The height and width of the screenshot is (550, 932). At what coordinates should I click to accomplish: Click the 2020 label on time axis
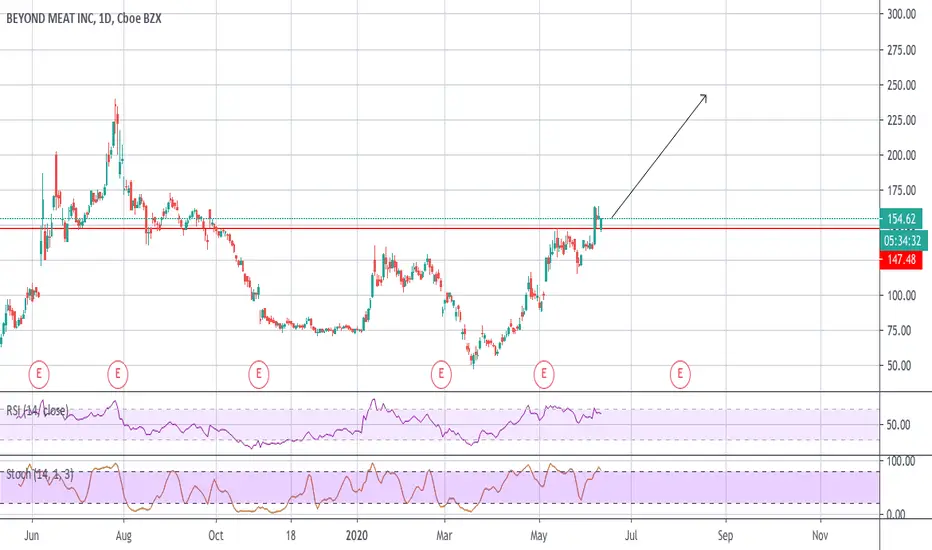tap(357, 535)
